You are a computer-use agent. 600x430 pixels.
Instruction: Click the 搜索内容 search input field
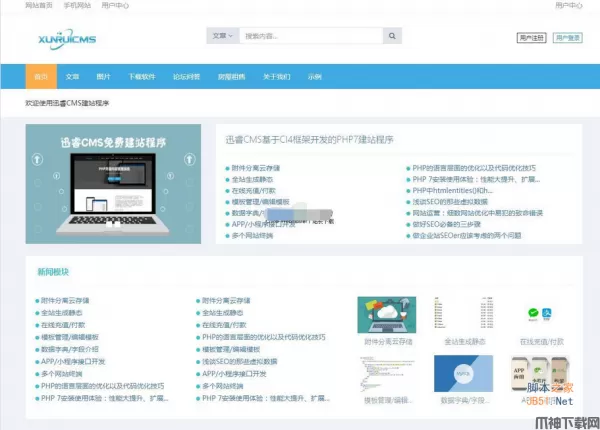click(311, 36)
